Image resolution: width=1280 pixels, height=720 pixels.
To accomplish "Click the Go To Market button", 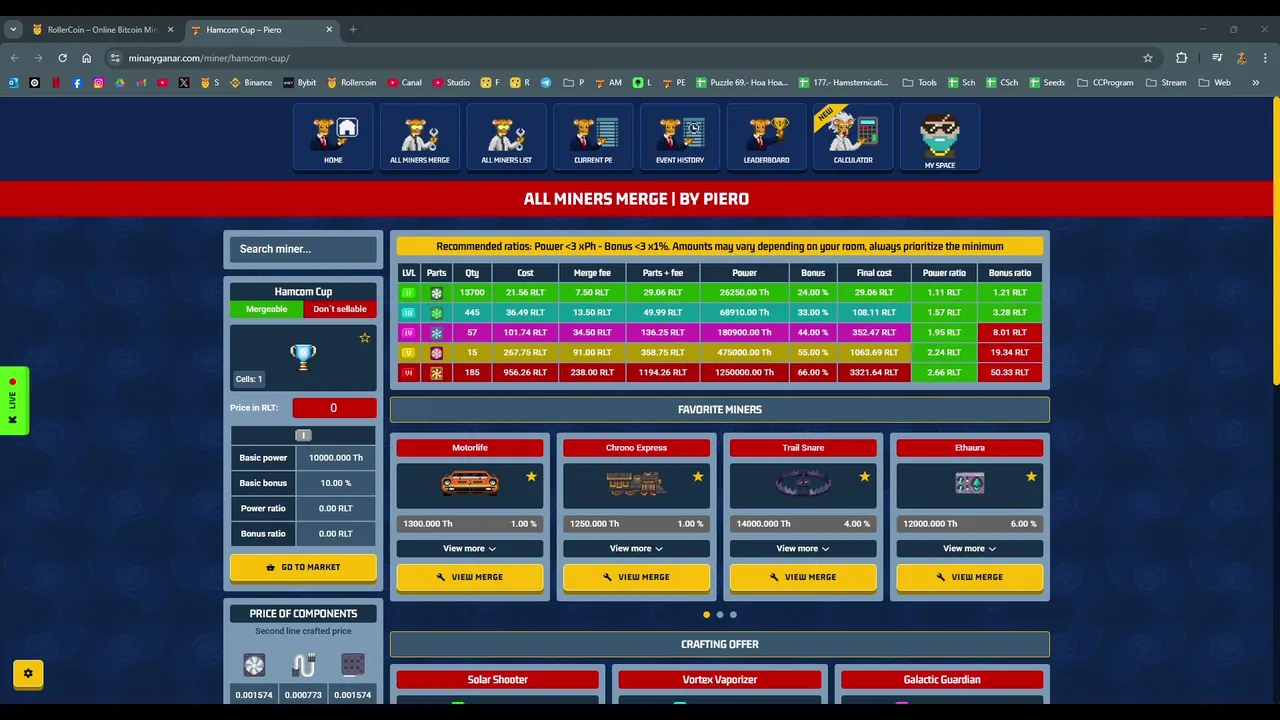I will coord(303,567).
